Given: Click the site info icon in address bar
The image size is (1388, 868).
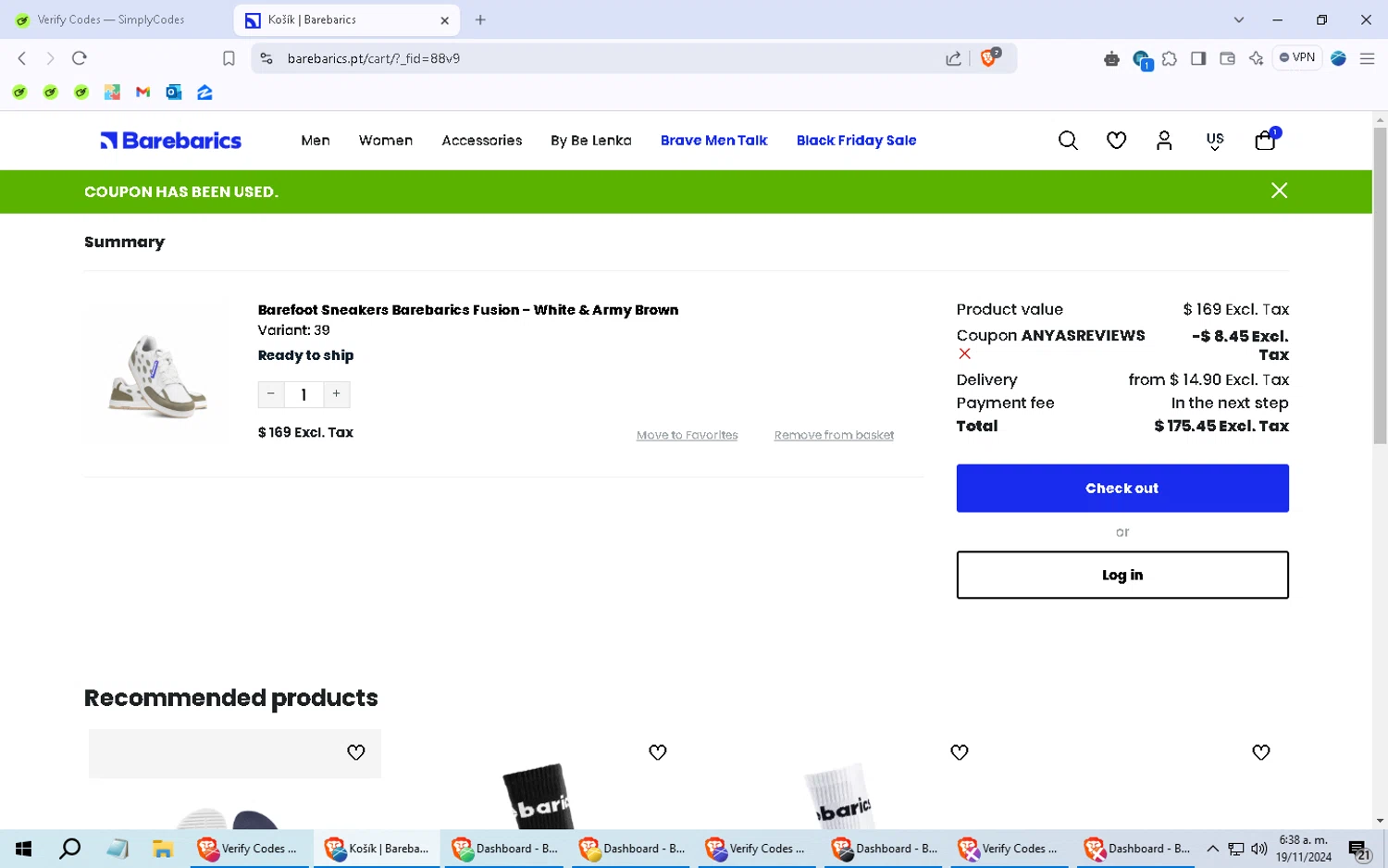Looking at the screenshot, I should pyautogui.click(x=266, y=58).
